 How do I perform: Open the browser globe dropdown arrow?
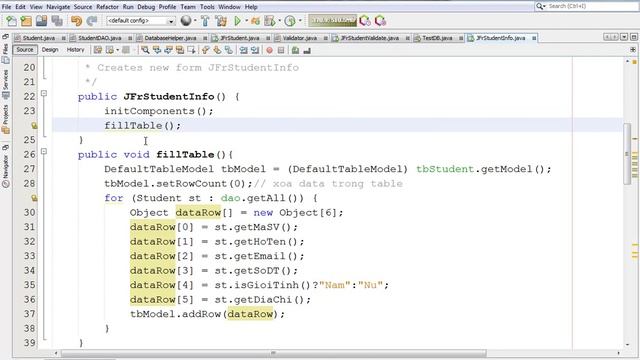[195, 21]
